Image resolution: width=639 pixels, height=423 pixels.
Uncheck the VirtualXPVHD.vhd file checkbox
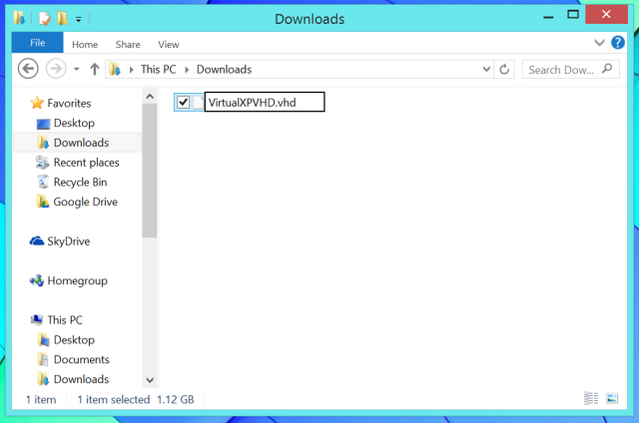[183, 102]
